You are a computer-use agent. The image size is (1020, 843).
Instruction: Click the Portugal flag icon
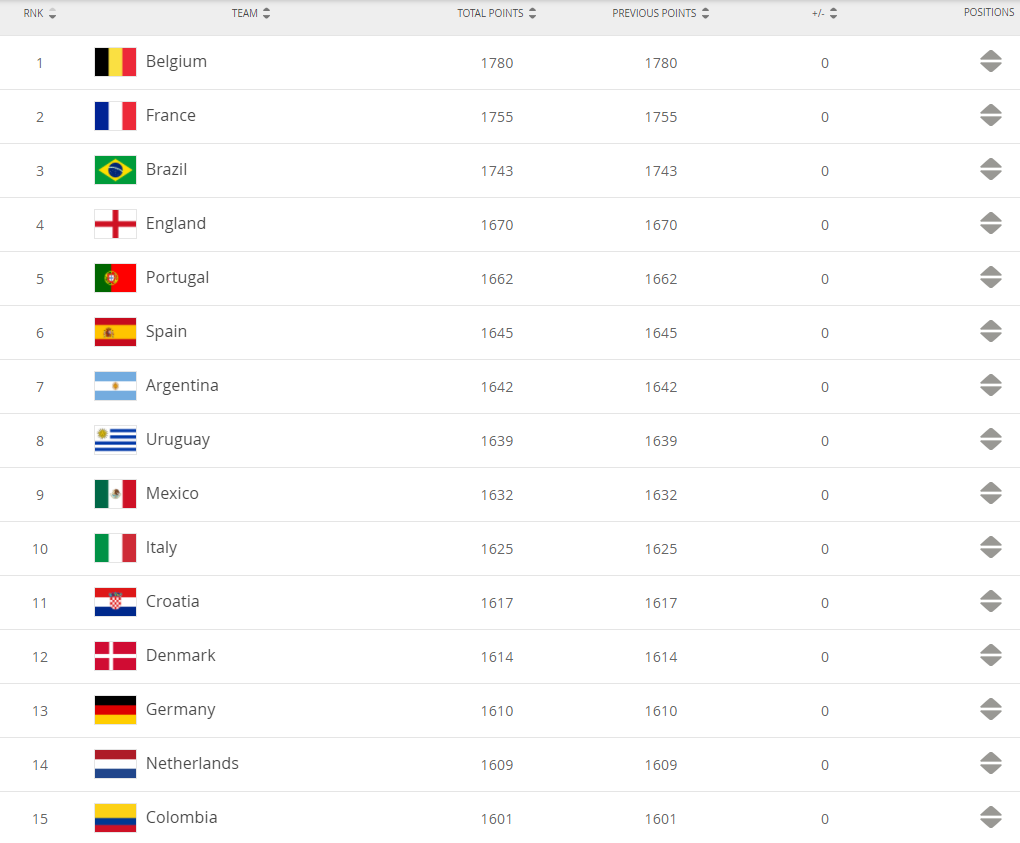115,278
